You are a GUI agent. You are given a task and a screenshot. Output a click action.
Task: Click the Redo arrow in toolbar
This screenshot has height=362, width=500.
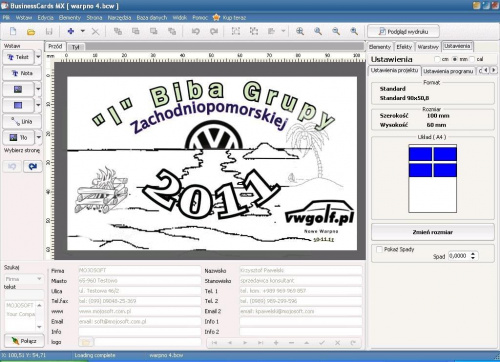(x=214, y=31)
